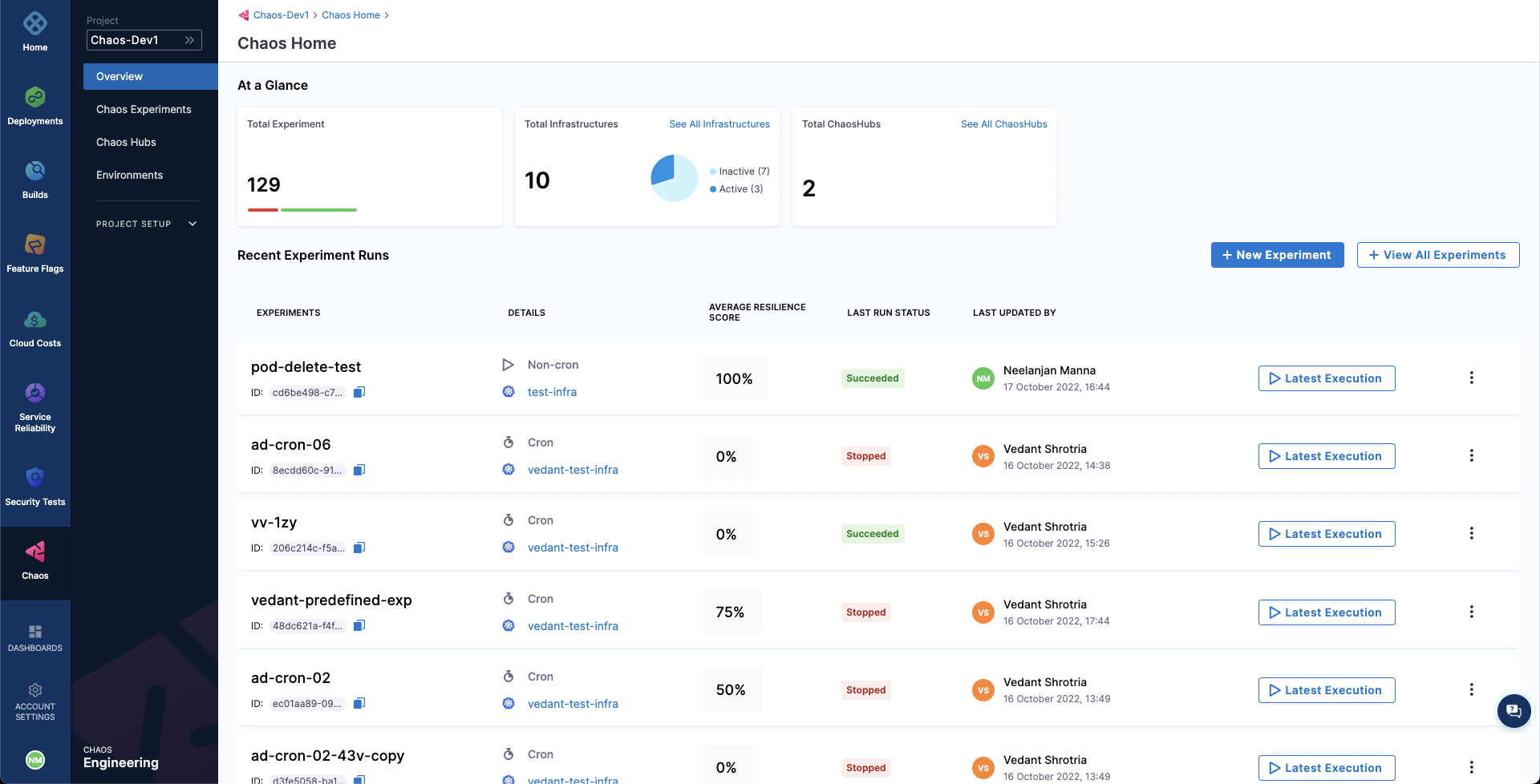1540x784 pixels.
Task: Open more options for pod-delete-test
Action: coord(1471,378)
